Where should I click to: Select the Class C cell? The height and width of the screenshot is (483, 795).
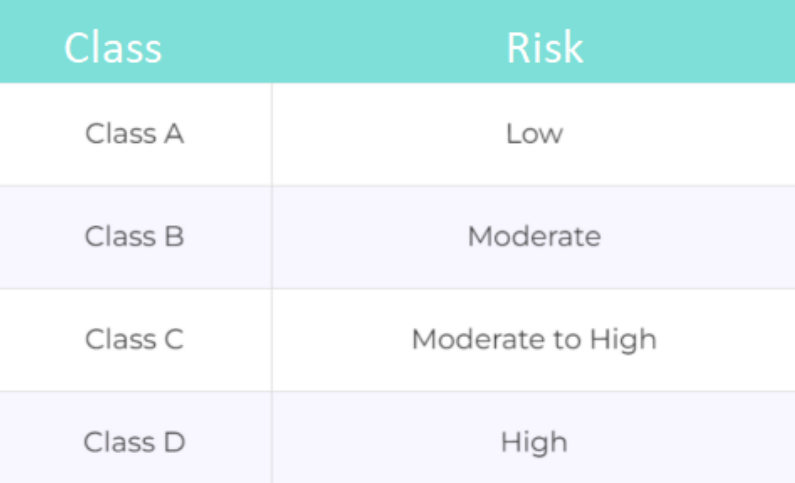tap(134, 340)
